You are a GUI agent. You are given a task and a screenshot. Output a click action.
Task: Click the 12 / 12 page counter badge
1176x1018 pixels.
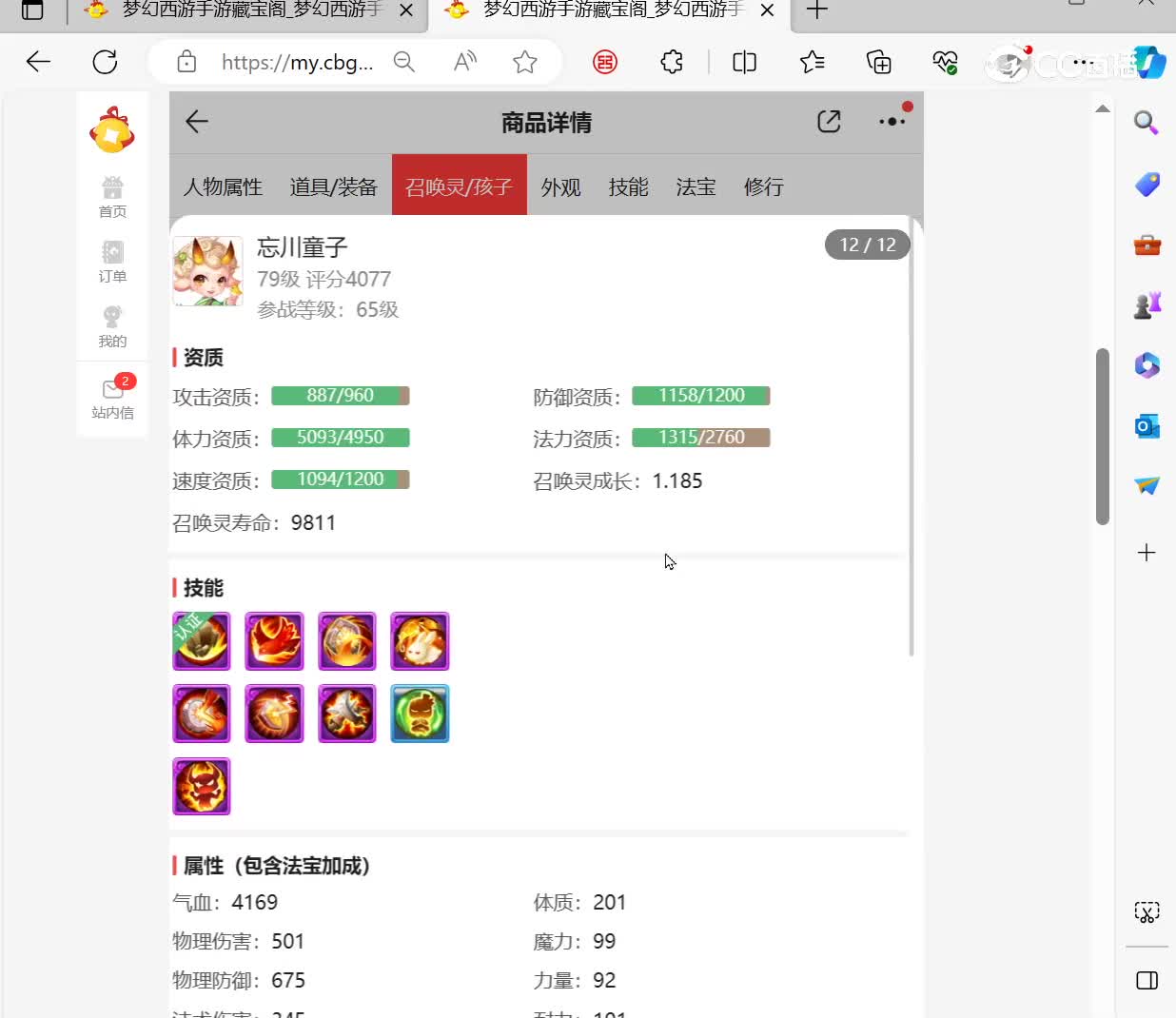868,245
